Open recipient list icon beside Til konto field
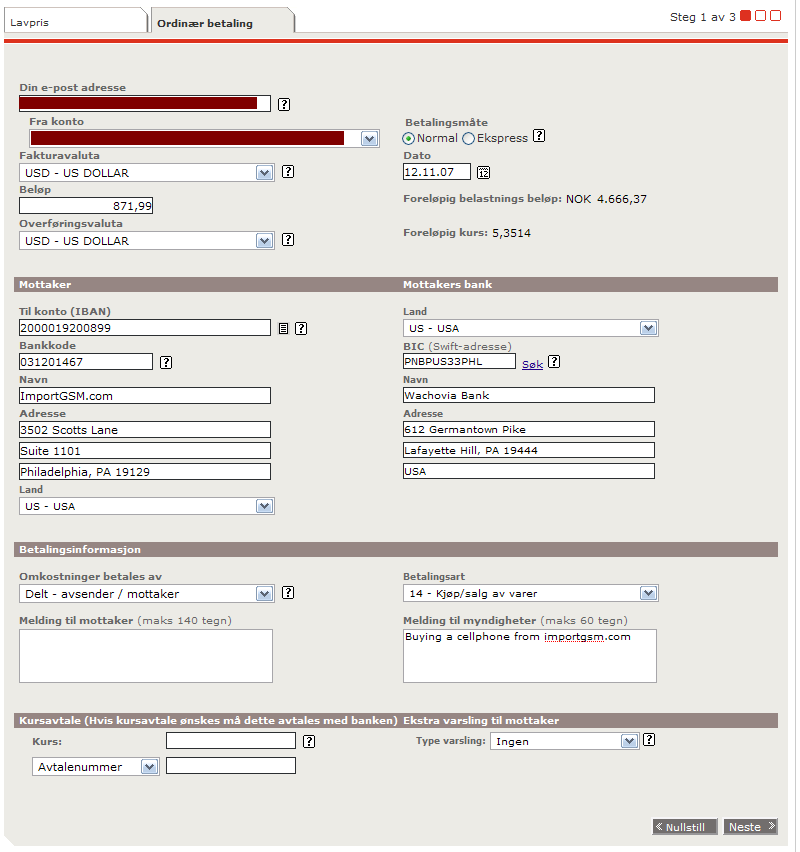800x852 pixels. click(283, 328)
